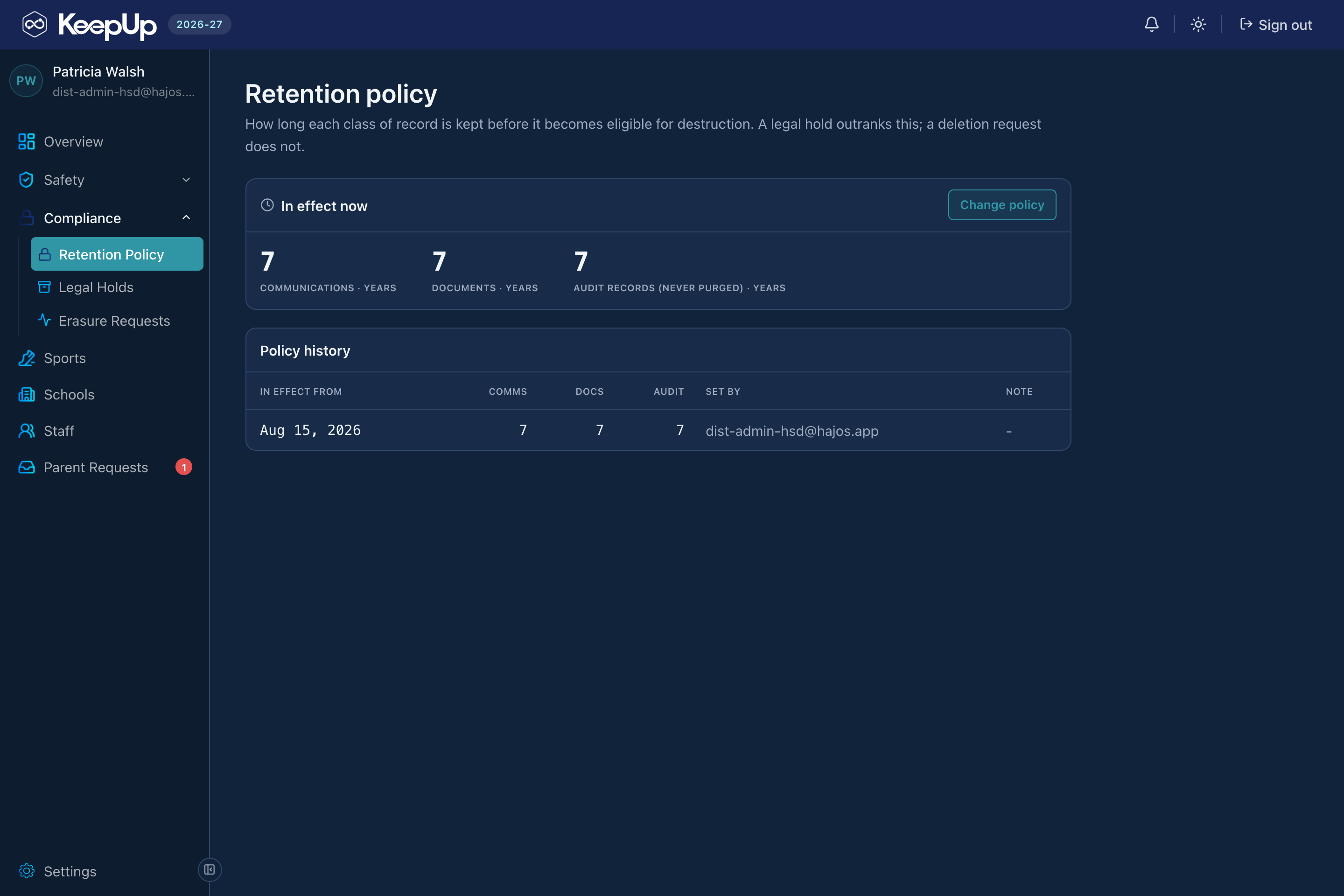Go to the Overview dashboard icon
The width and height of the screenshot is (1344, 896).
pos(26,141)
